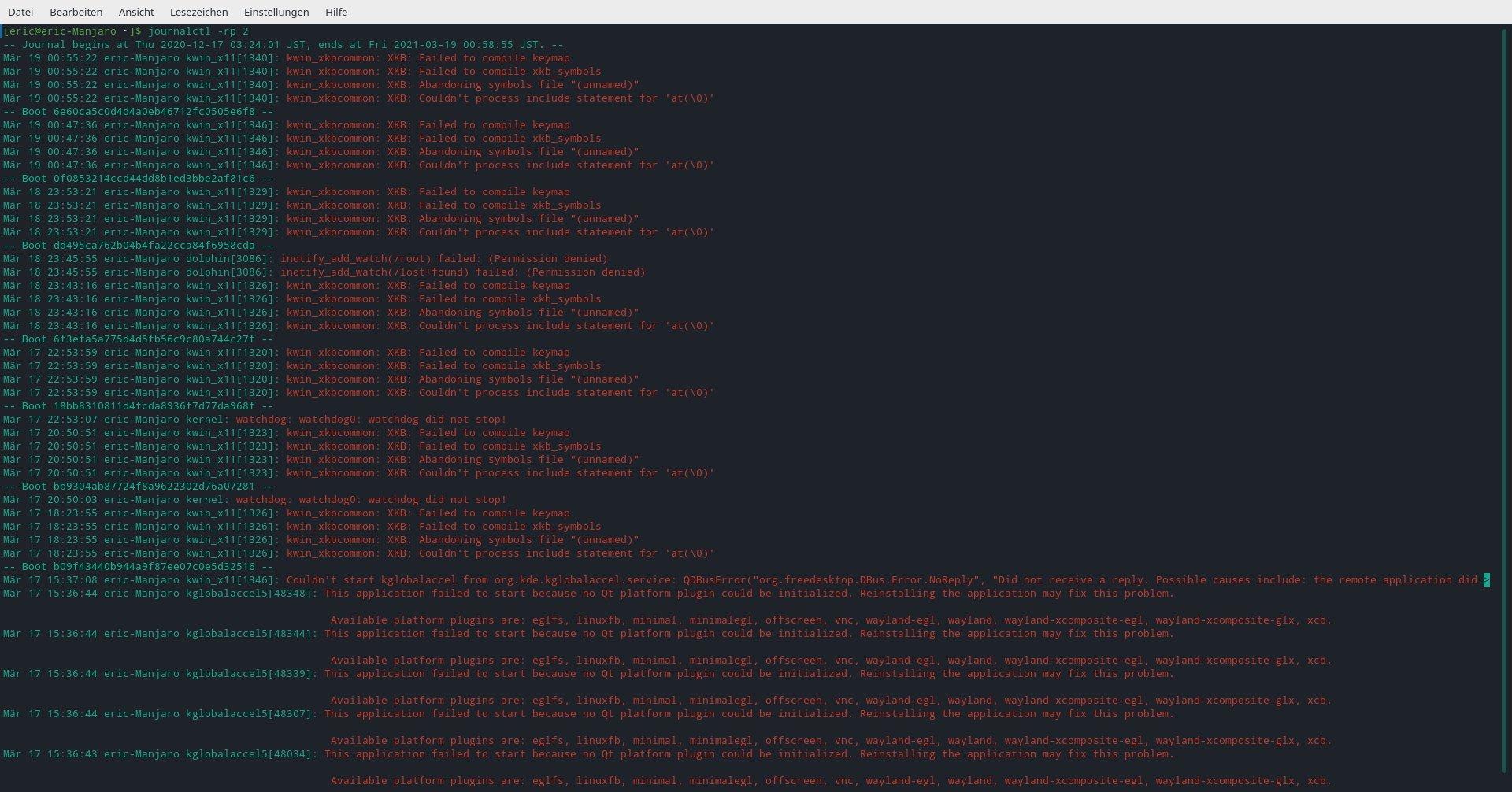
Task: Click boot ID 18bb8310811d4fcda8936f7d77da968f
Action: point(154,406)
